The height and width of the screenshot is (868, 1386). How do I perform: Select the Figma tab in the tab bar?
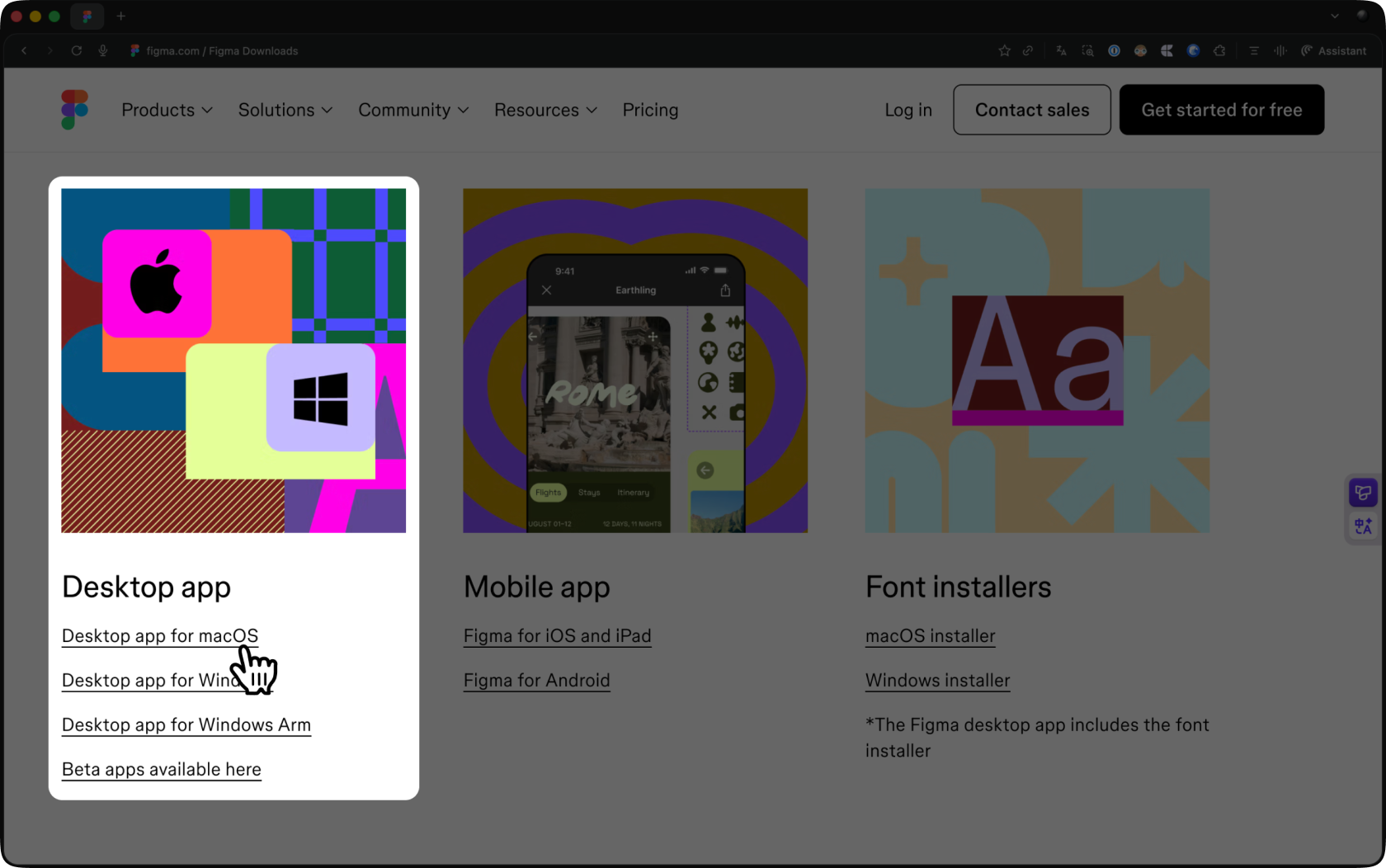(x=87, y=17)
